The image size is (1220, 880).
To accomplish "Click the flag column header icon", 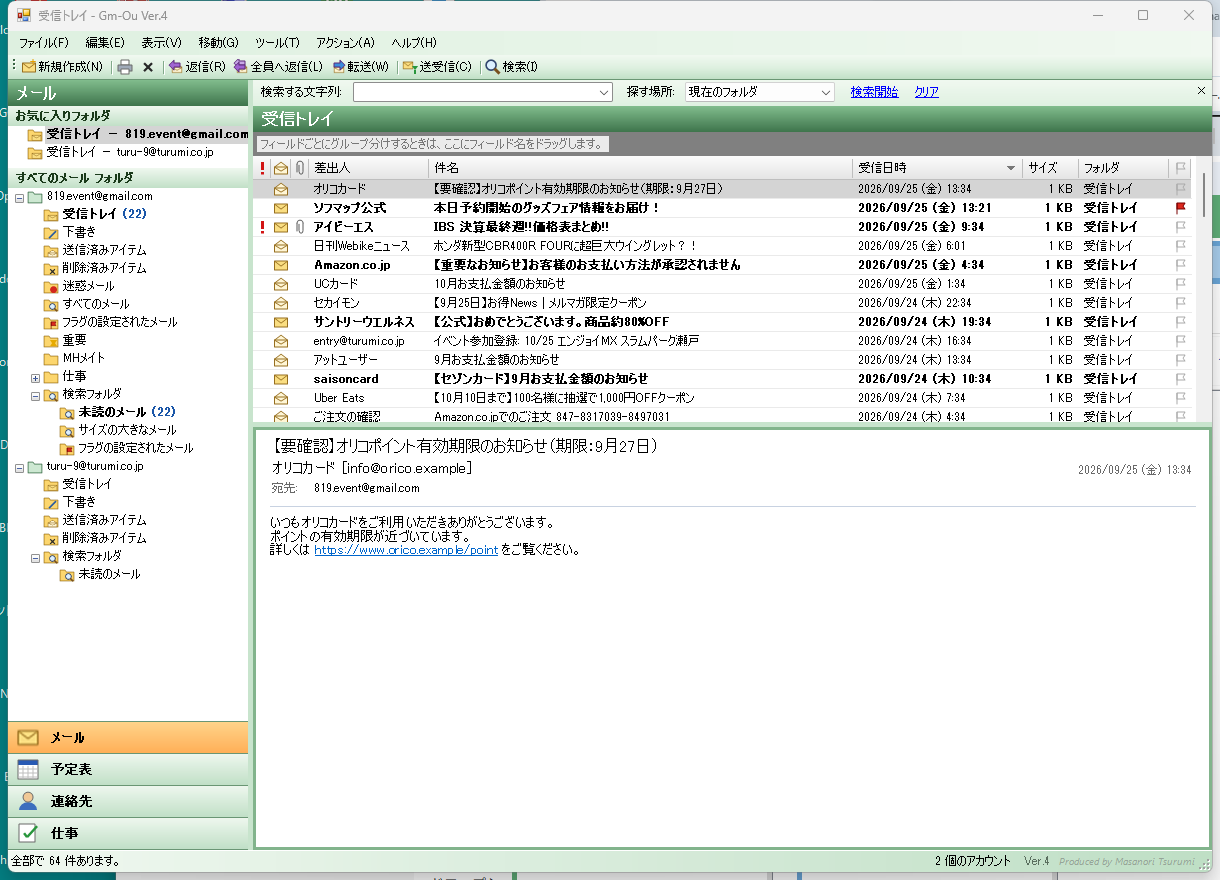I will (x=1181, y=168).
